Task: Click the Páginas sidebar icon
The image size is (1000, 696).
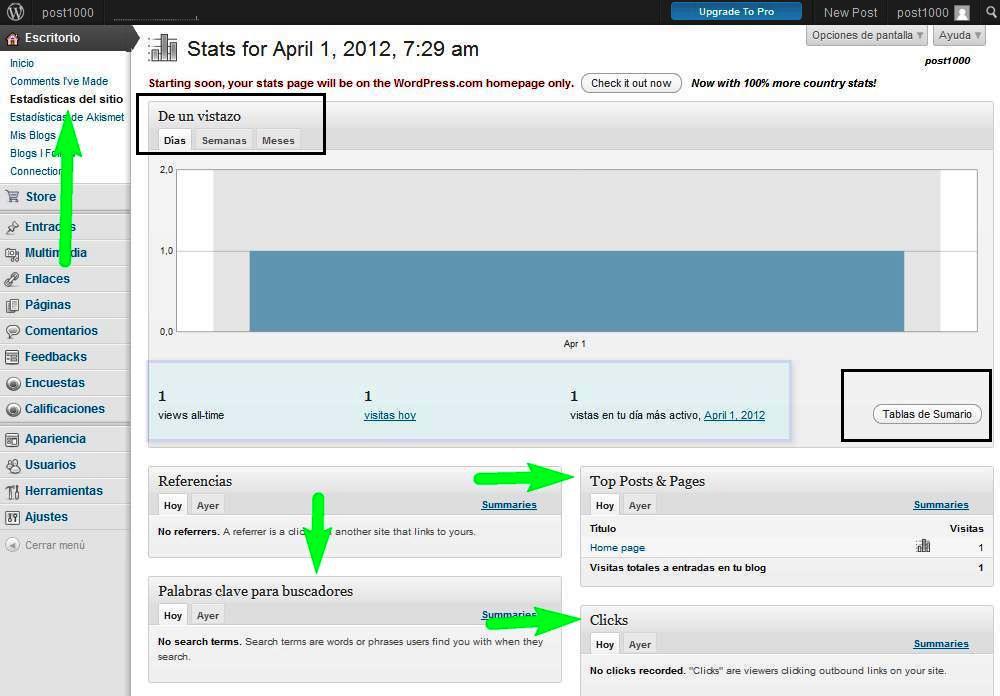Action: tap(13, 305)
